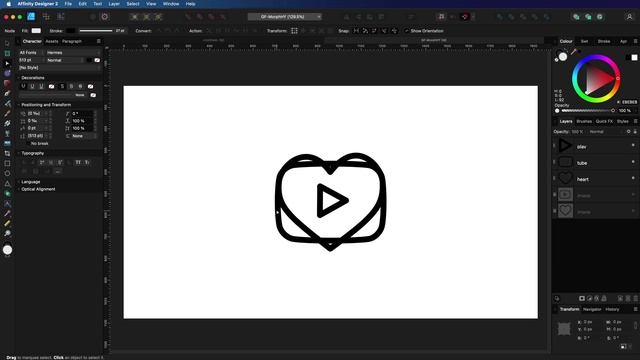Screen dimensions: 640x360
Task: Click the Layers panel lock icon
Action: (x=635, y=132)
